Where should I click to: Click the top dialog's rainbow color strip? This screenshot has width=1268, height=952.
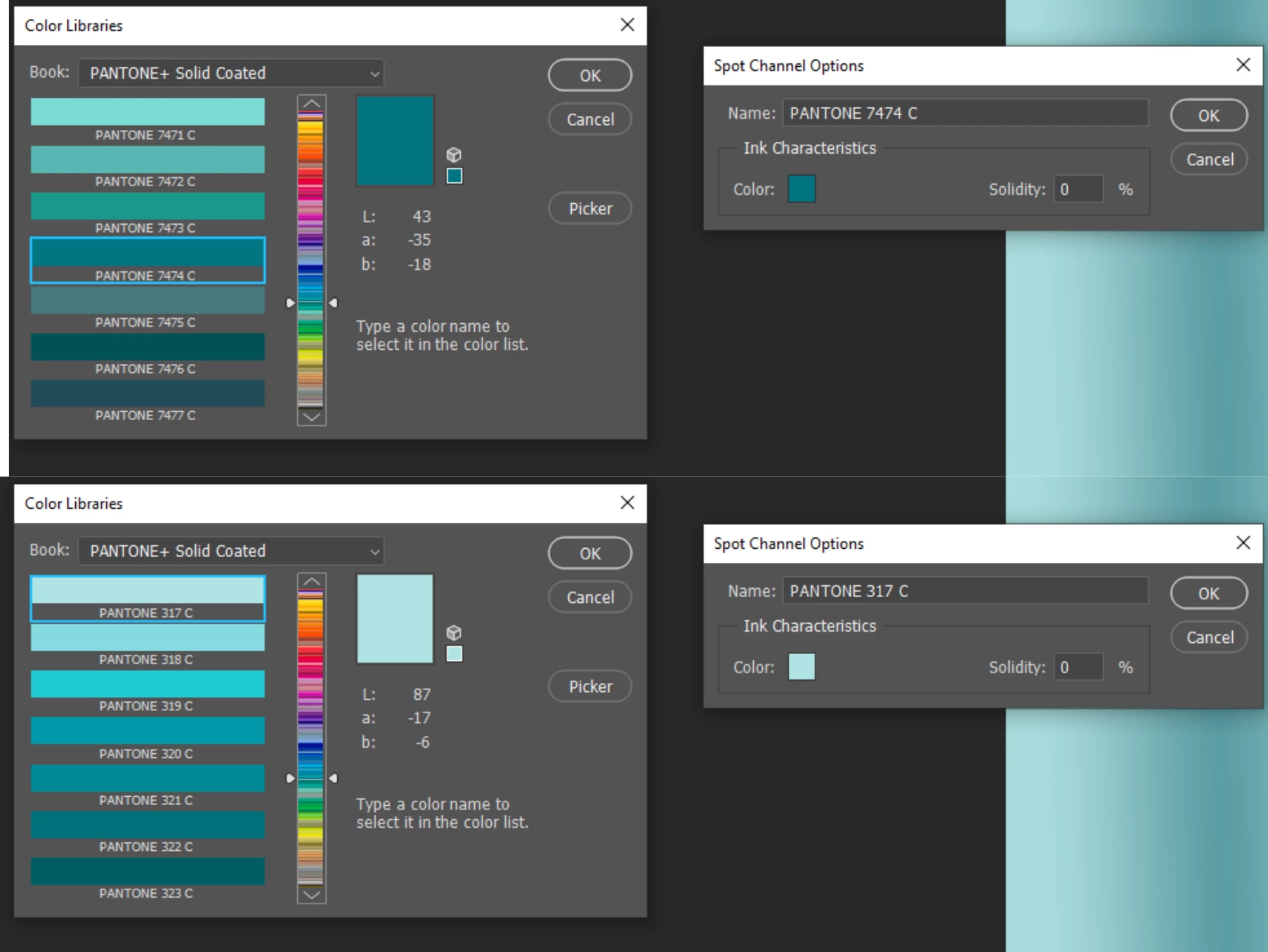[x=311, y=260]
